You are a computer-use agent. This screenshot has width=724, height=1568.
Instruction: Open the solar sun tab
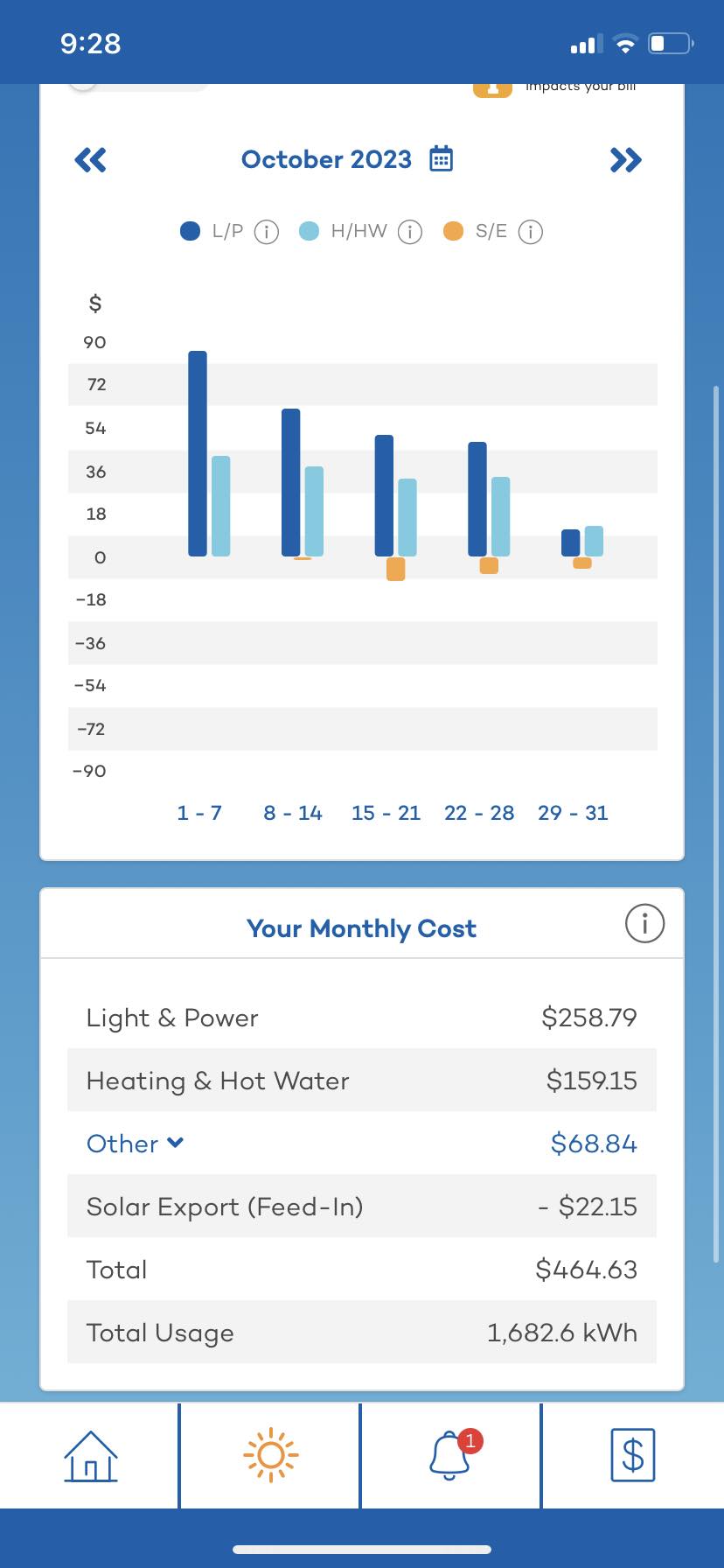pyautogui.click(x=271, y=1455)
